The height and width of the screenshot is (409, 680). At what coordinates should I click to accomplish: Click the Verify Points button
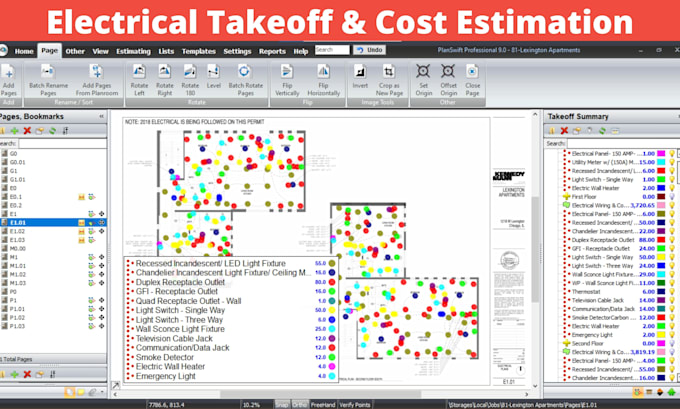354,403
